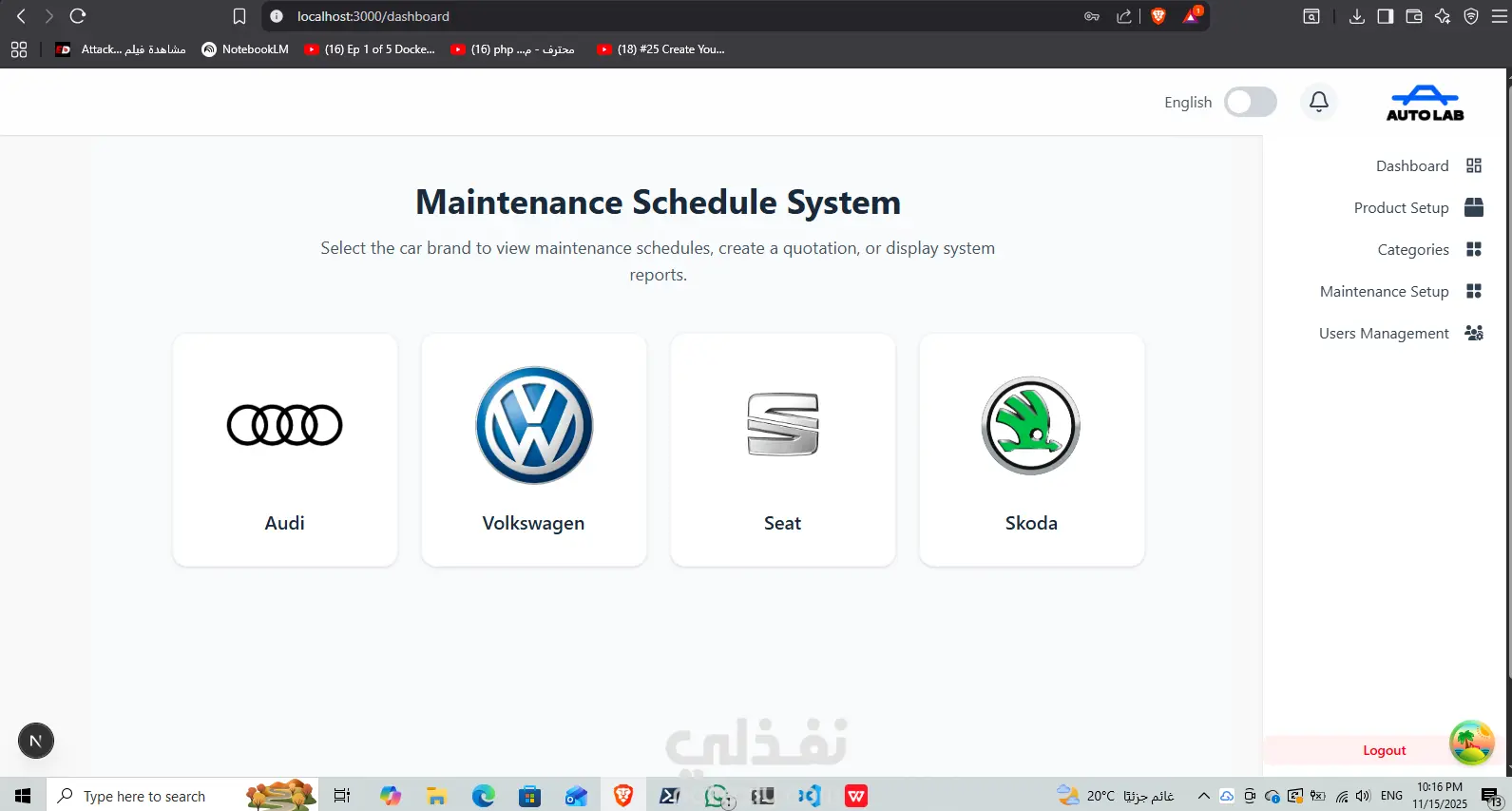Screen dimensions: 1512x811
Task: Click the Windows taskbar search box
Action: coord(182,796)
